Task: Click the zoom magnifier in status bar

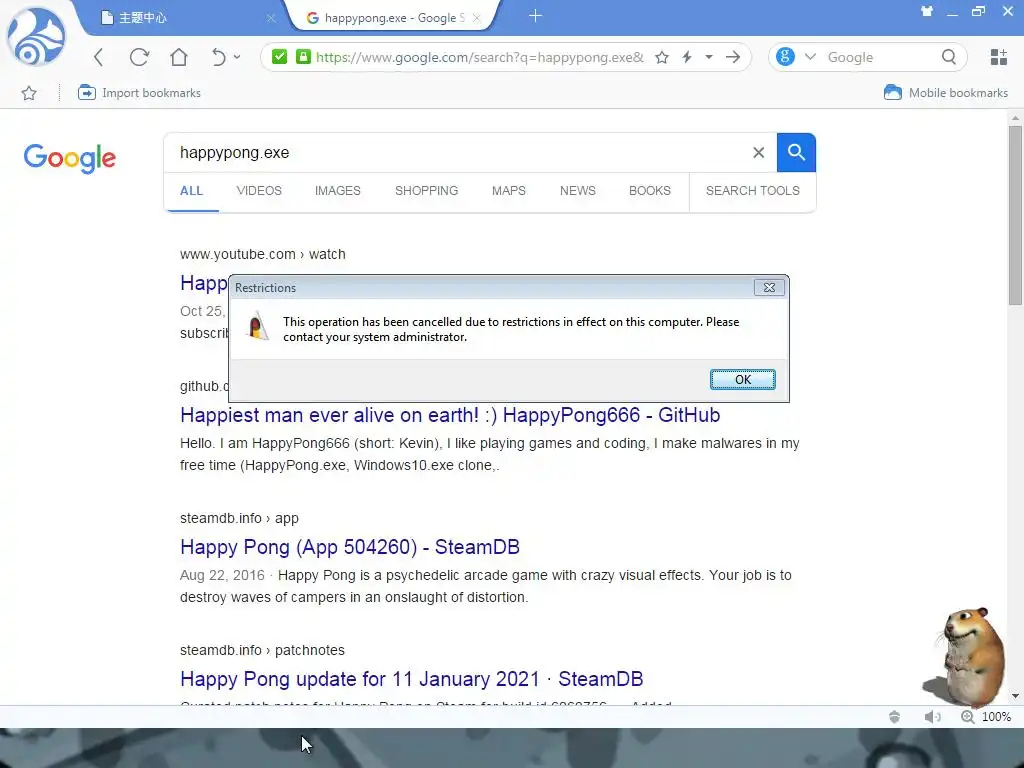Action: pyautogui.click(x=967, y=716)
